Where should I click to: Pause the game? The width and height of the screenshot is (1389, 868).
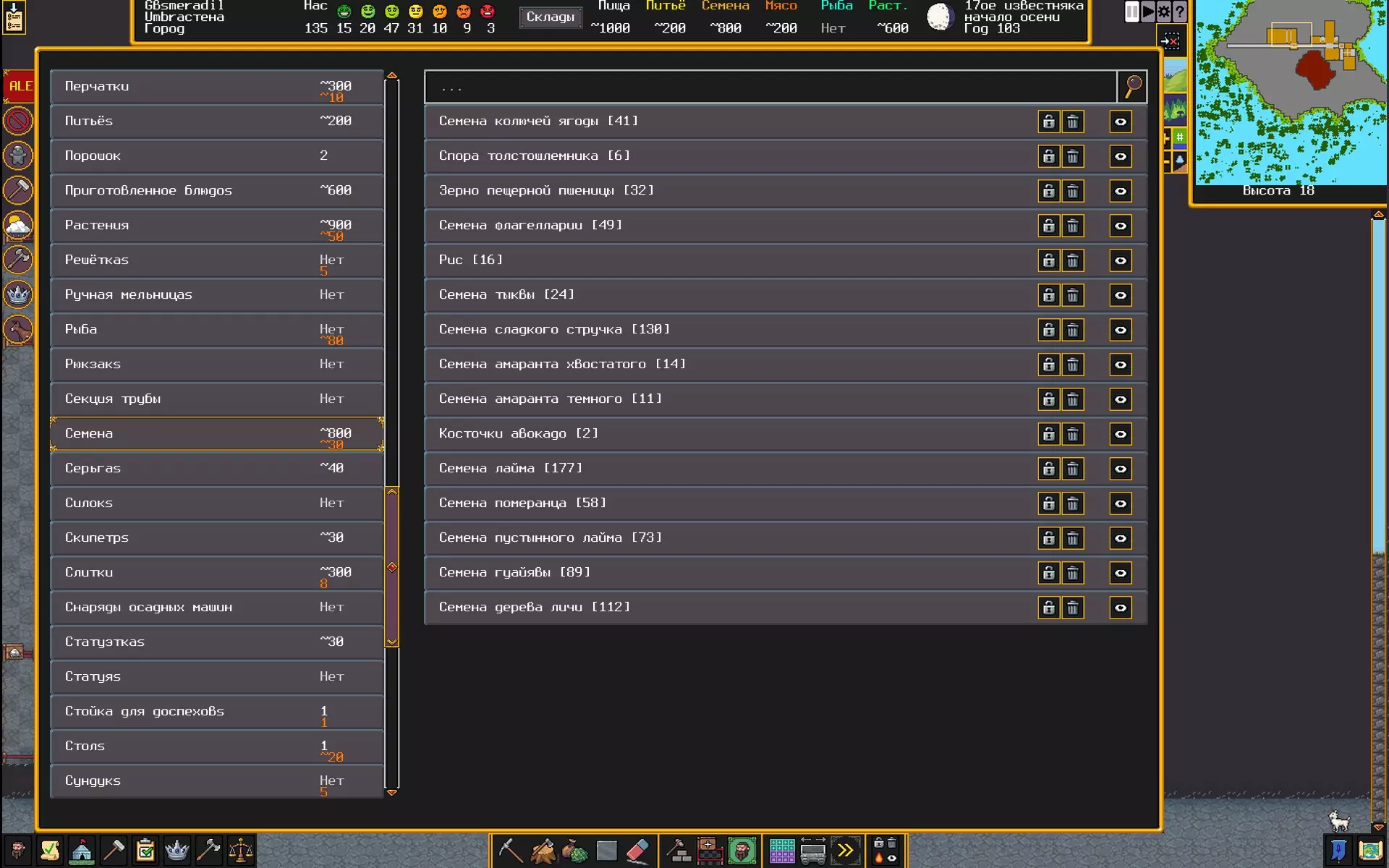tap(1131, 12)
